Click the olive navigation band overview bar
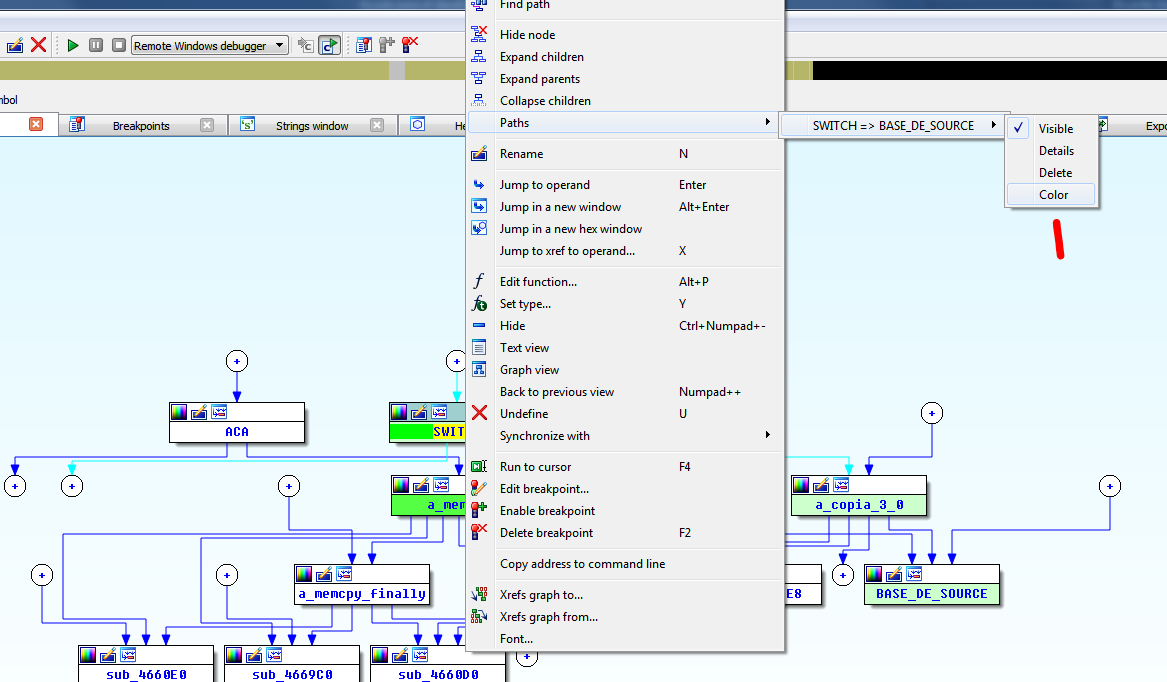The image size is (1167, 682). 200,71
